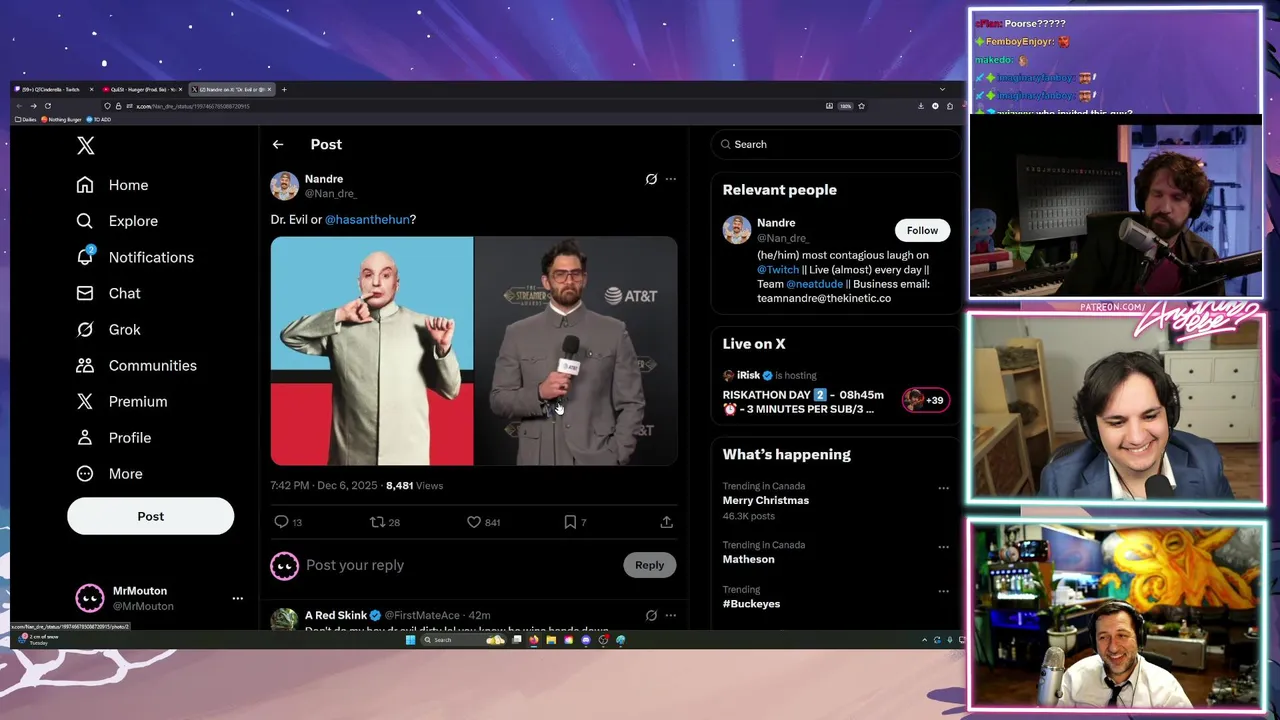Viewport: 1280px width, 720px height.
Task: Open the Windows Start menu
Action: coord(410,640)
